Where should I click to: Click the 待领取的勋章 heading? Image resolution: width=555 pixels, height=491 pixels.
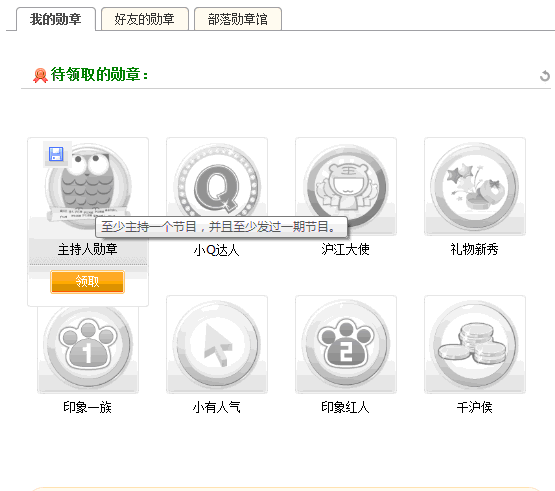[99, 74]
